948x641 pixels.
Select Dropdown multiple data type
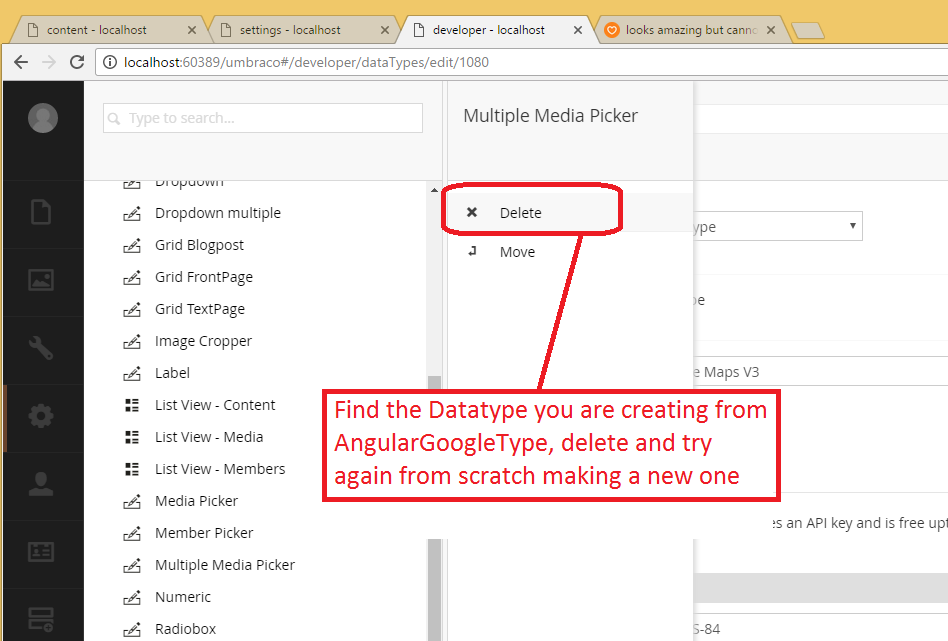tap(218, 213)
